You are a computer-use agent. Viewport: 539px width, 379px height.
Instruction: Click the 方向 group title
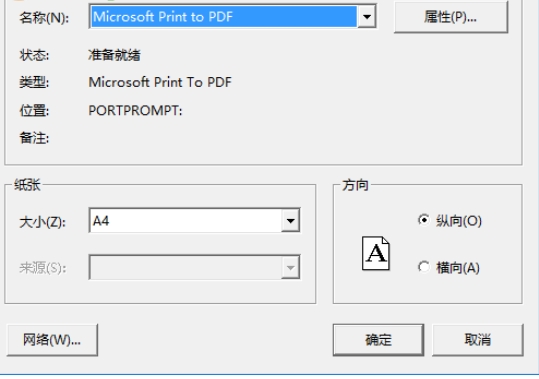pos(355,185)
